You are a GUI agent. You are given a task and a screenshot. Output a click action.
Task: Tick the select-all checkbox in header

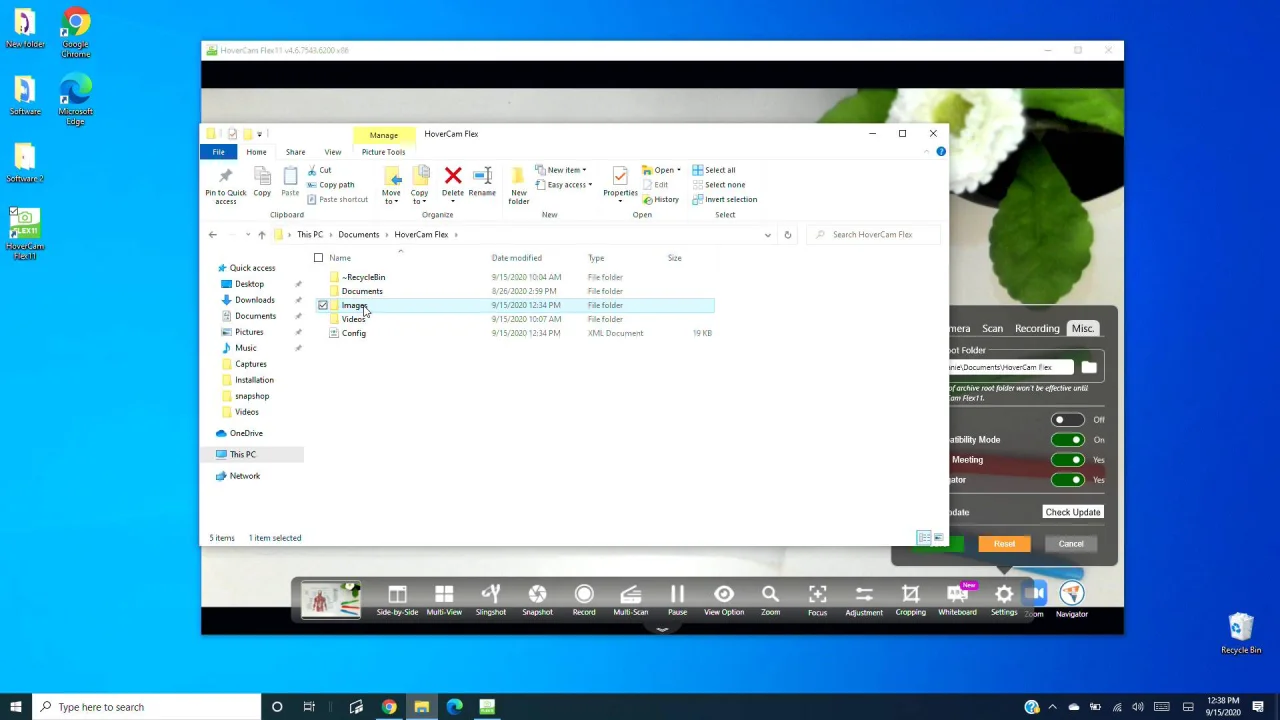(x=318, y=258)
